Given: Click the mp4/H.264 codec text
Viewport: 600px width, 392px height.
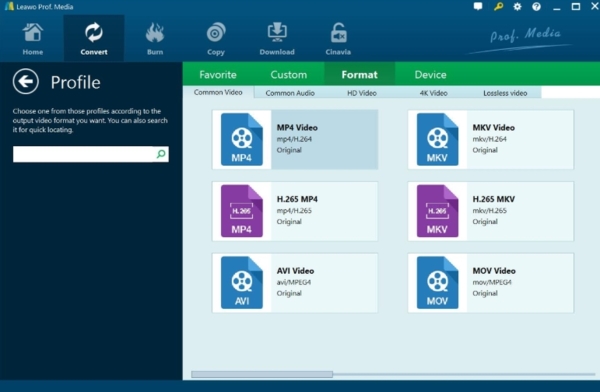Looking at the screenshot, I should click(x=294, y=139).
